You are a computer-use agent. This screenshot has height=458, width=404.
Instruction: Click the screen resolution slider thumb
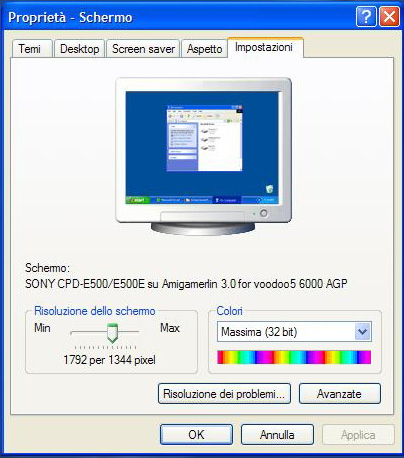(112, 333)
